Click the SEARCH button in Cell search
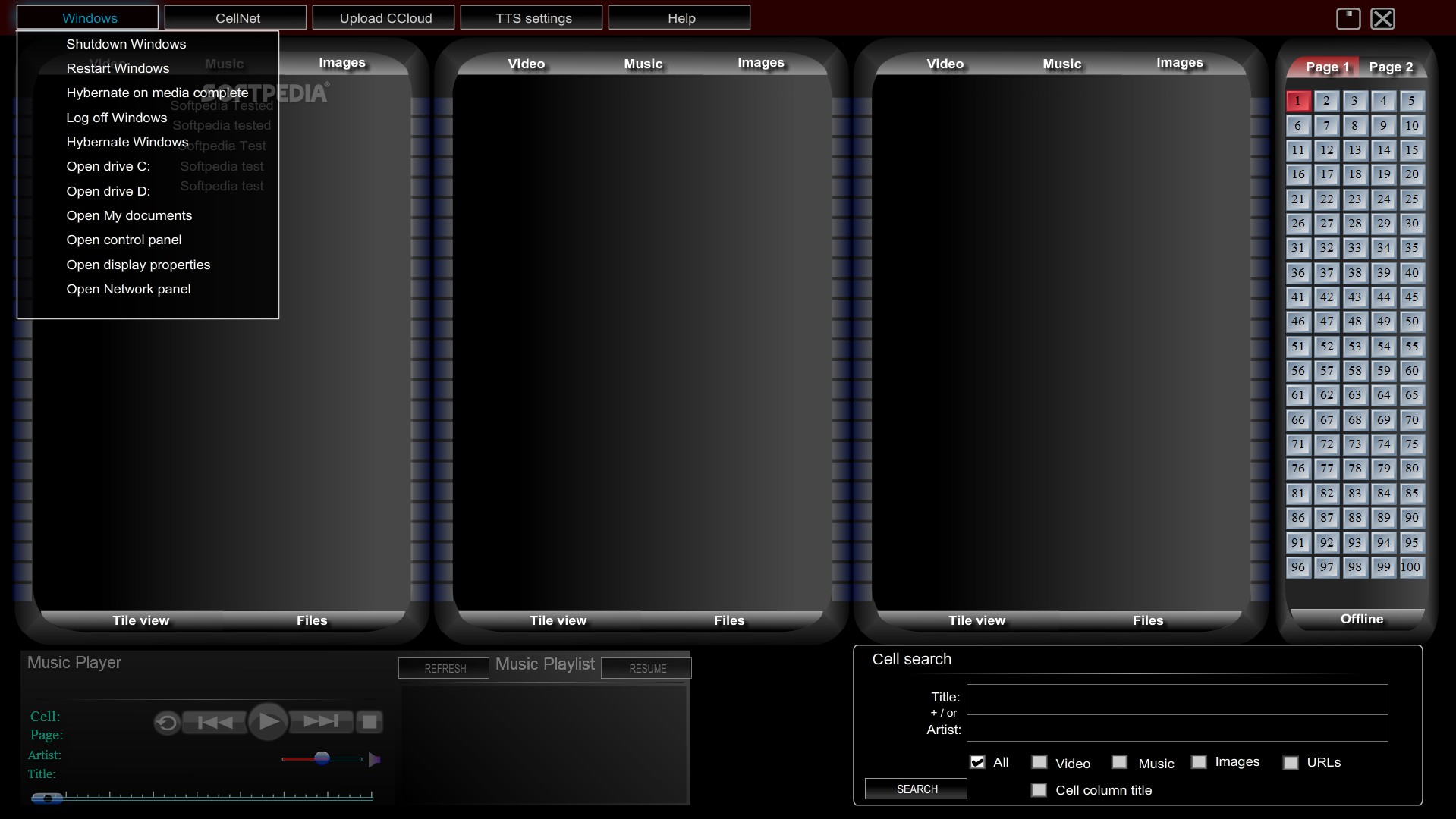This screenshot has height=819, width=1456. 916,789
